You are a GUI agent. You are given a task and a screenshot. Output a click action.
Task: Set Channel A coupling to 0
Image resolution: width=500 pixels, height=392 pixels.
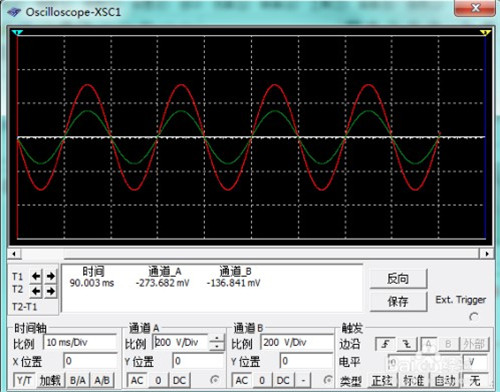tap(158, 380)
